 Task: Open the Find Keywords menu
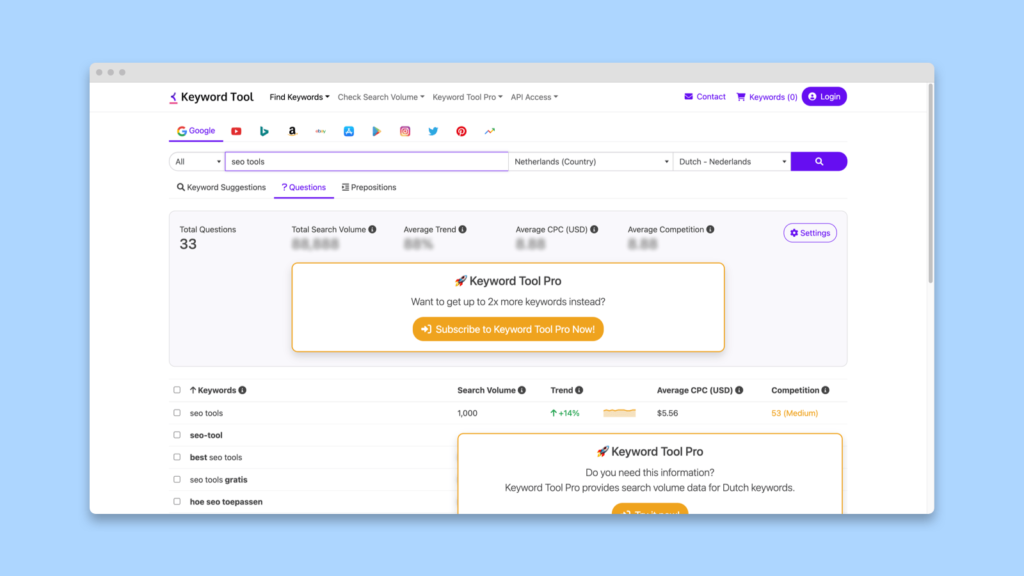click(299, 97)
